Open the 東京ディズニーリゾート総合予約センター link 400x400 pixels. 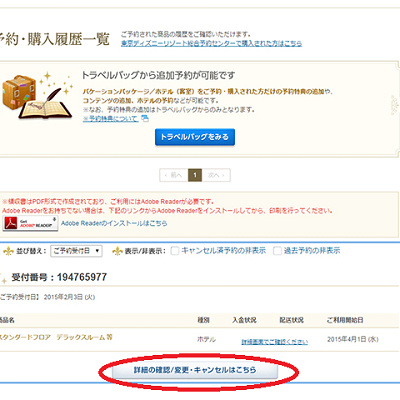211,43
